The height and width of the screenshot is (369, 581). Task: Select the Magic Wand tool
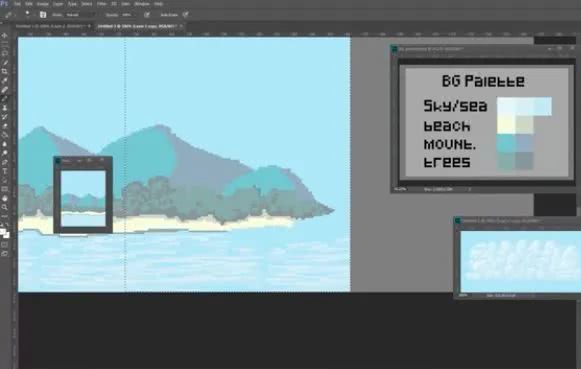(x=5, y=63)
